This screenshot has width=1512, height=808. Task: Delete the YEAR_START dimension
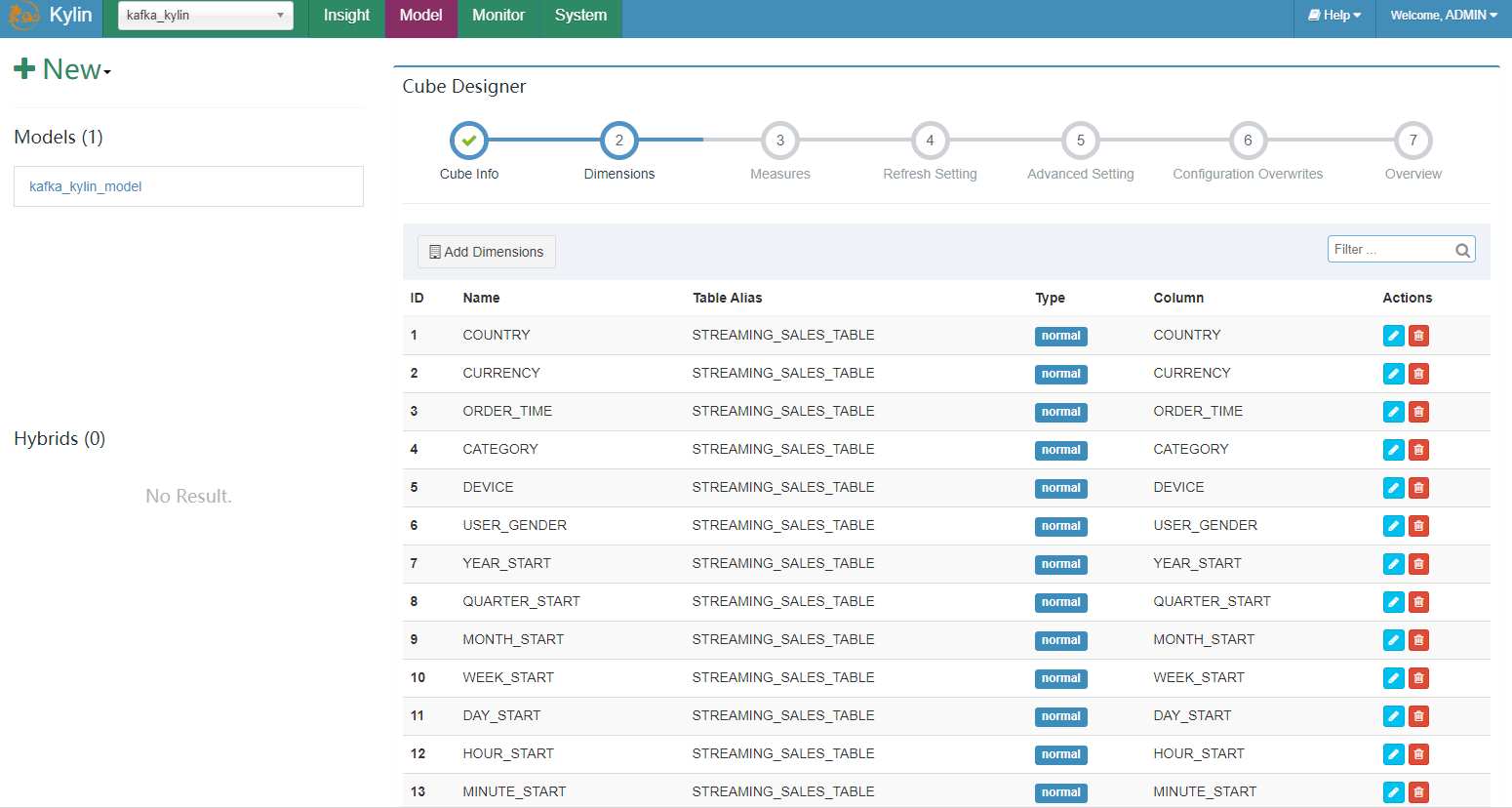(x=1418, y=564)
